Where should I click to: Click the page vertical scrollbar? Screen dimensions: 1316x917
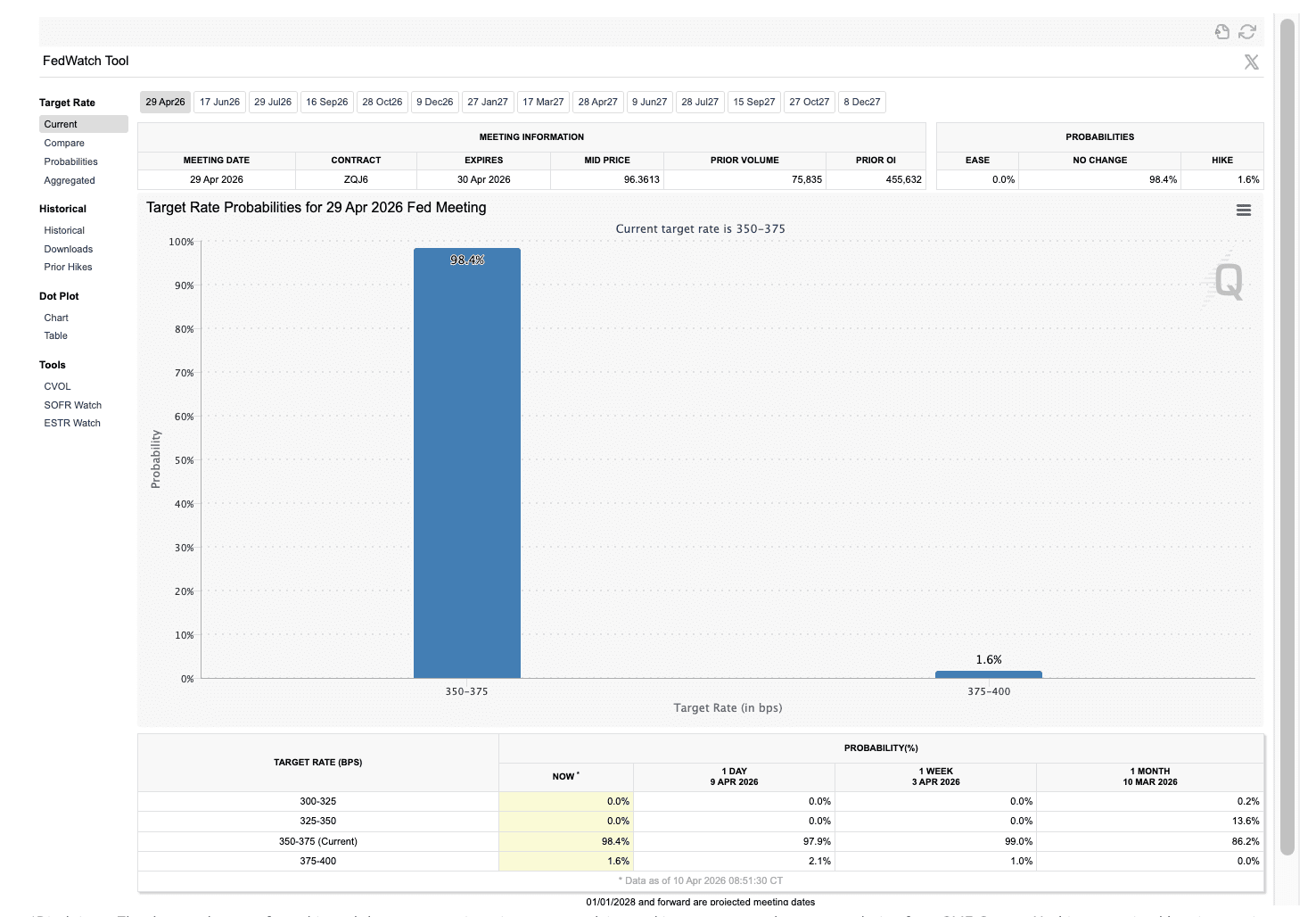[x=1287, y=437]
